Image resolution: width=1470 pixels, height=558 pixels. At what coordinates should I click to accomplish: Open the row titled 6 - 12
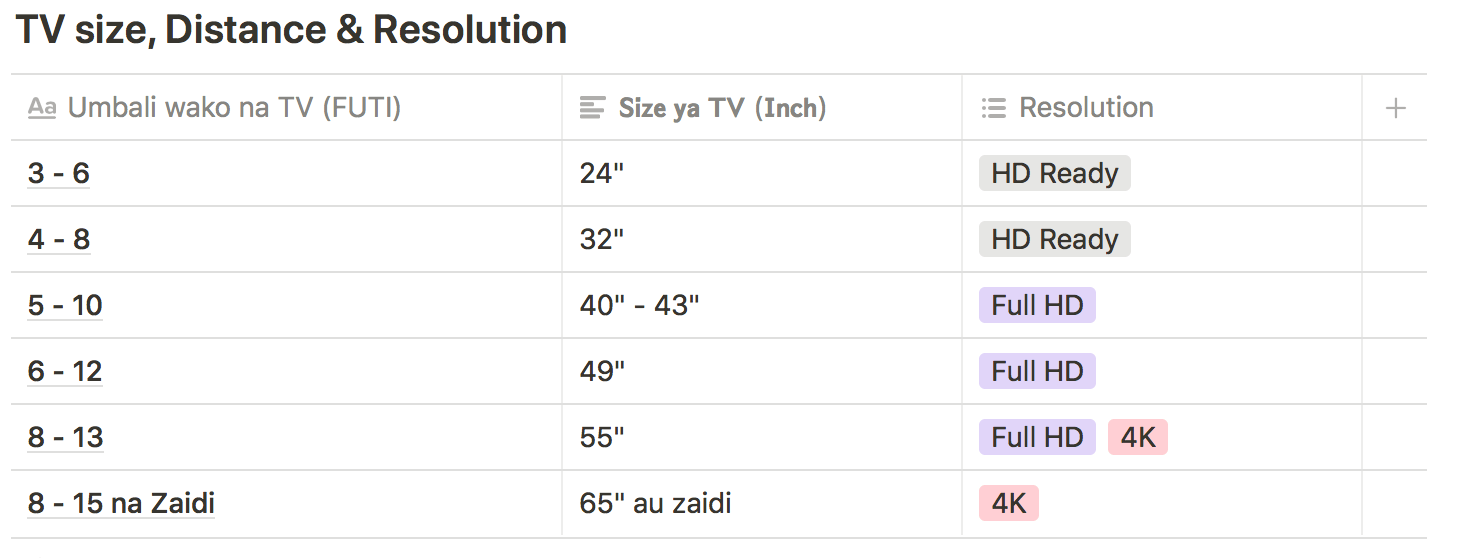click(65, 372)
